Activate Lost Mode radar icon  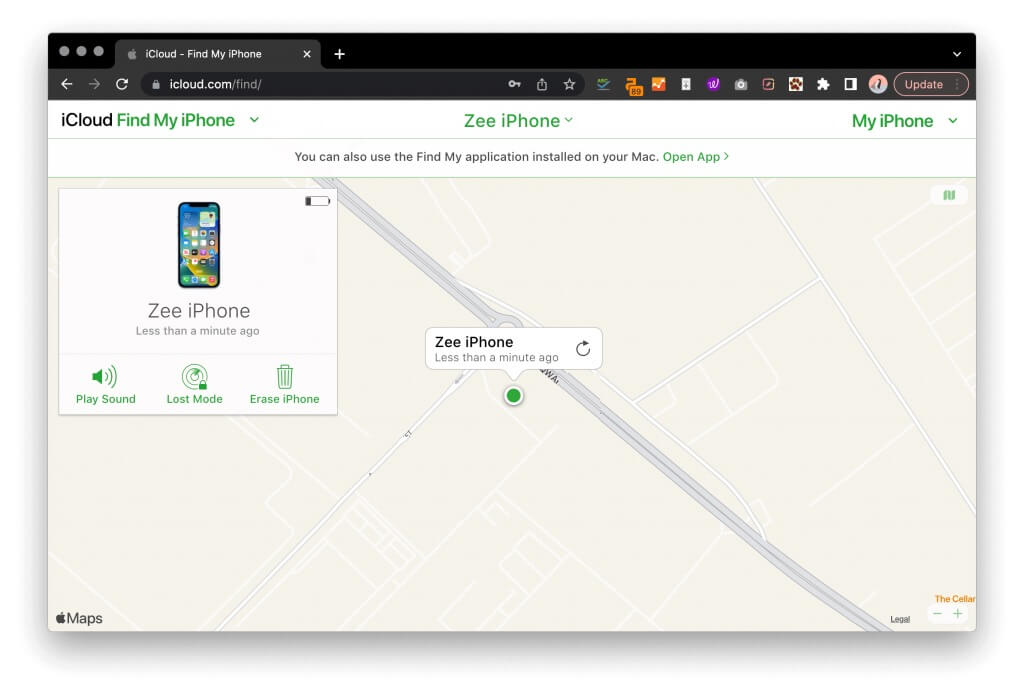tap(194, 377)
